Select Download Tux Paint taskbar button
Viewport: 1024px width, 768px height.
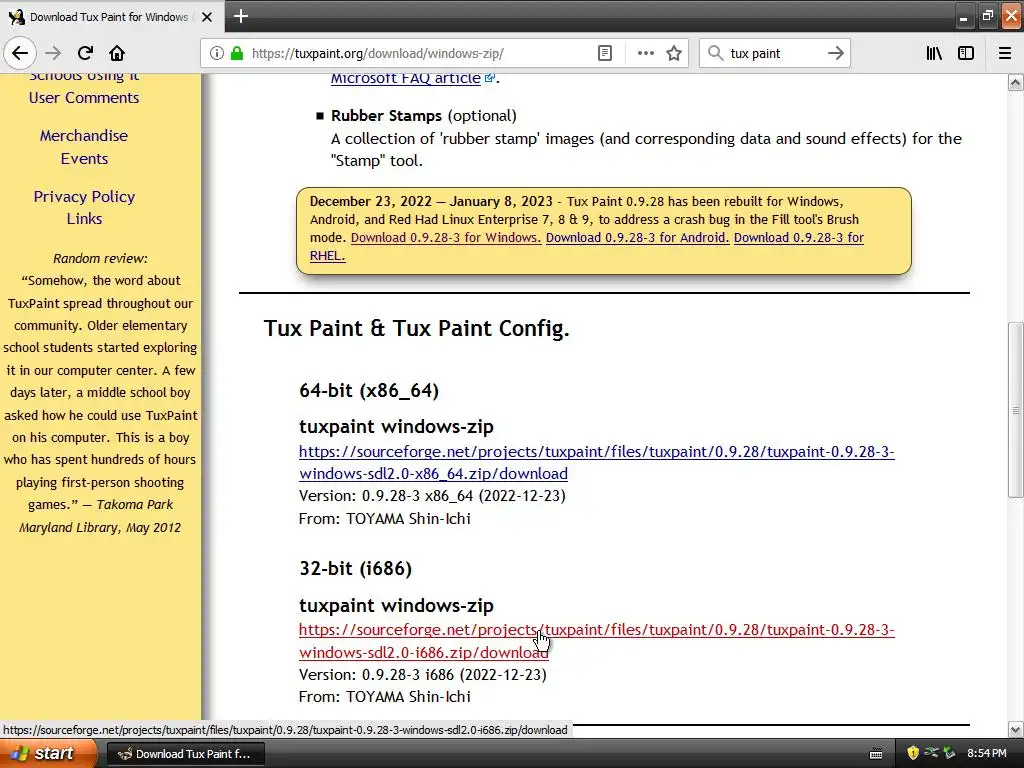tap(185, 754)
